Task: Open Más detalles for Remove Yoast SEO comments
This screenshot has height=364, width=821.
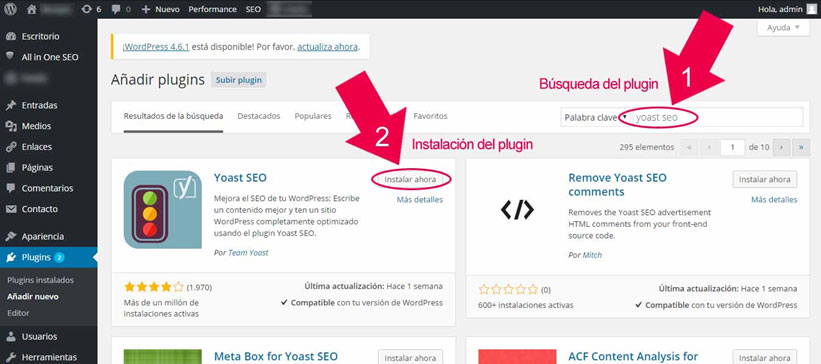Action: 774,200
